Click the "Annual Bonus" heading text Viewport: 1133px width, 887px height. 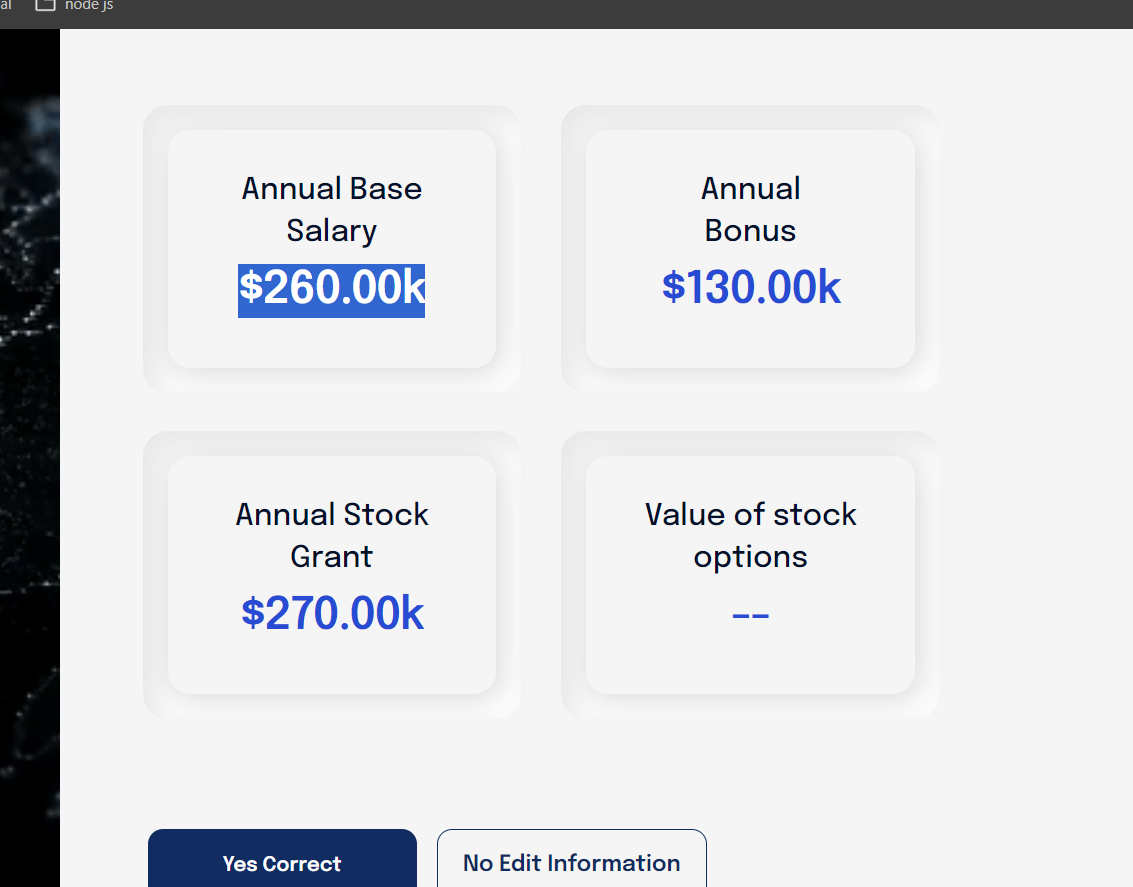click(750, 209)
